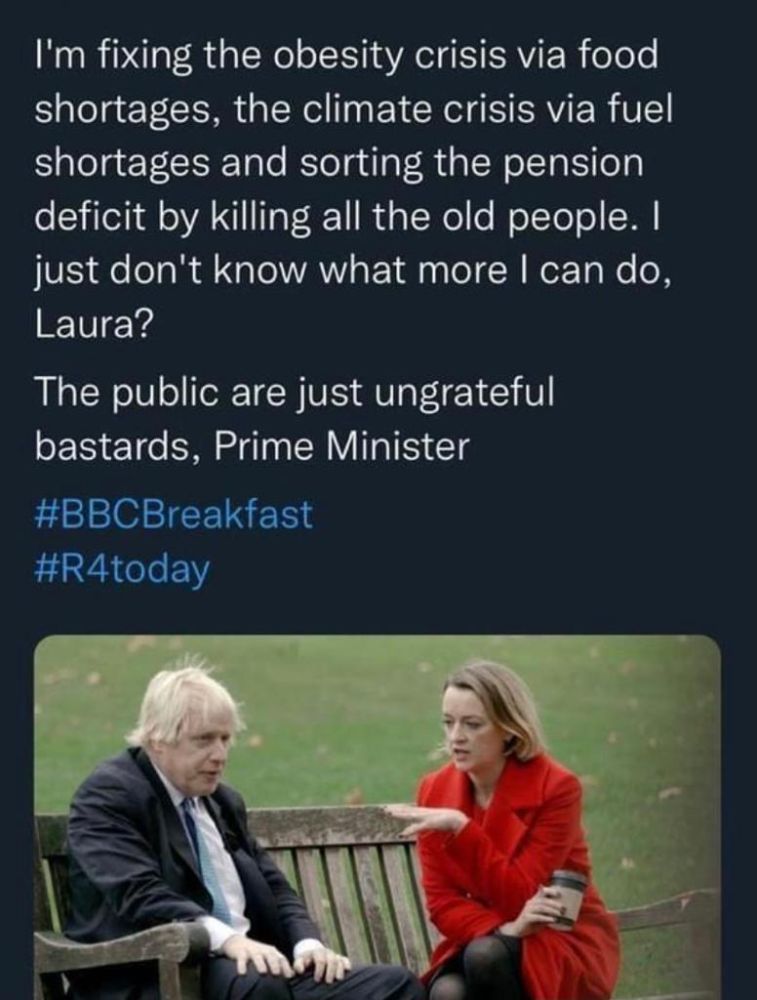This screenshot has height=1000, width=757.
Task: Open the #R4today hashtag
Action: [121, 570]
